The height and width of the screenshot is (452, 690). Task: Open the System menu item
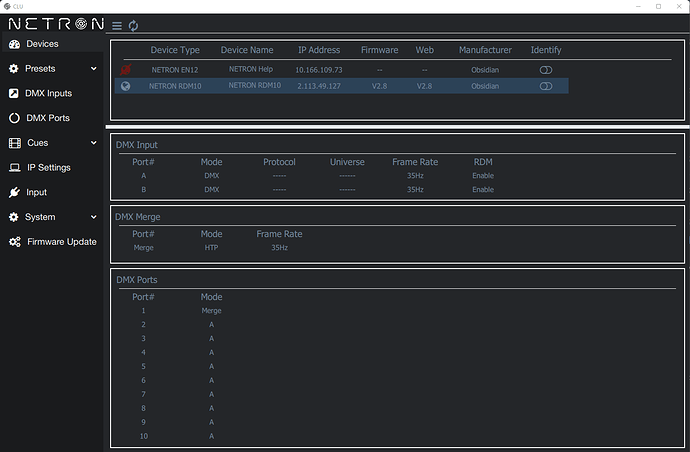40,217
